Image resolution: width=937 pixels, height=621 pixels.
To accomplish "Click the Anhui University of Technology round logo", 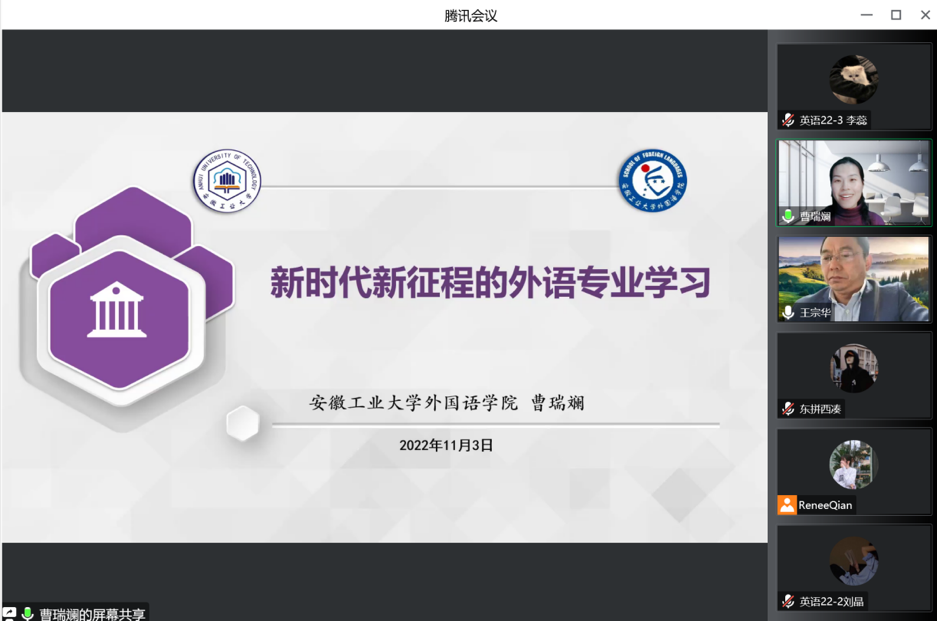I will [x=227, y=181].
